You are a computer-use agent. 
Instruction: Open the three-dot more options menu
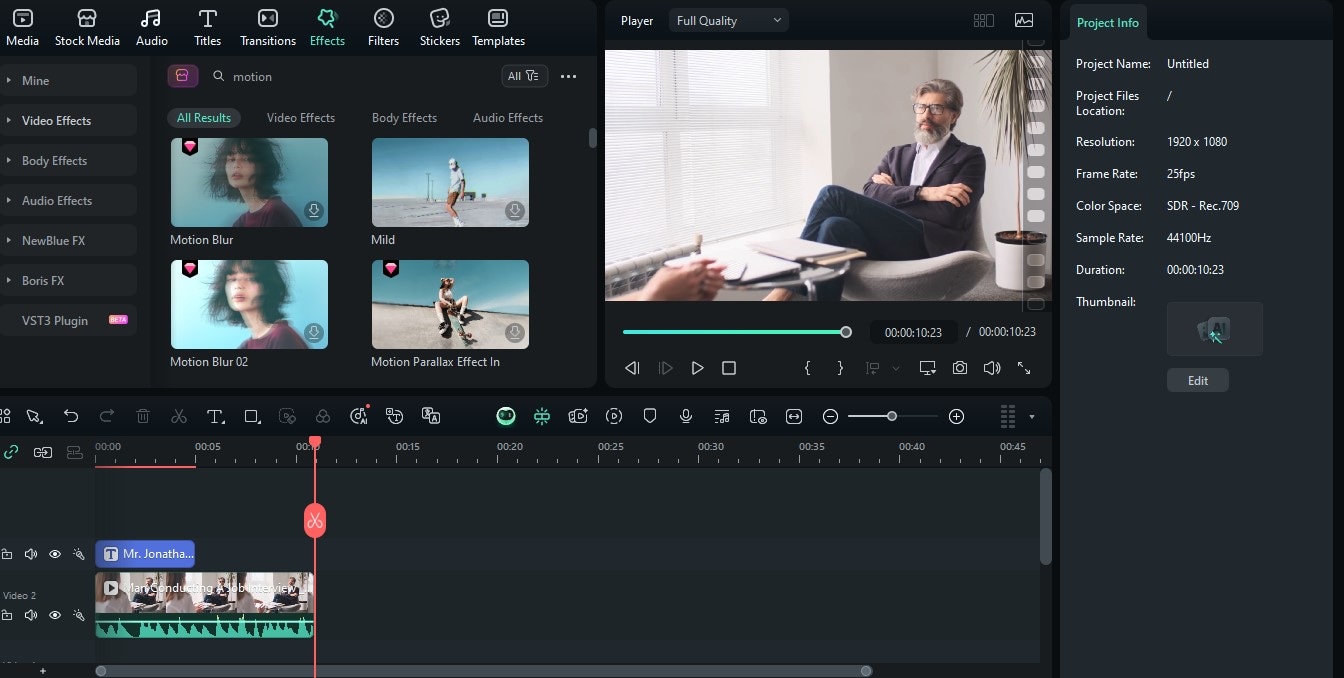click(x=568, y=76)
